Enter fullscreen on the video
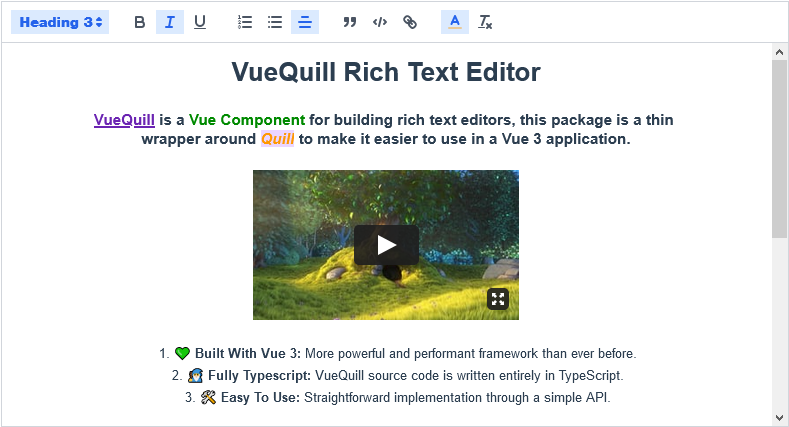This screenshot has height=427, width=789. pyautogui.click(x=498, y=299)
